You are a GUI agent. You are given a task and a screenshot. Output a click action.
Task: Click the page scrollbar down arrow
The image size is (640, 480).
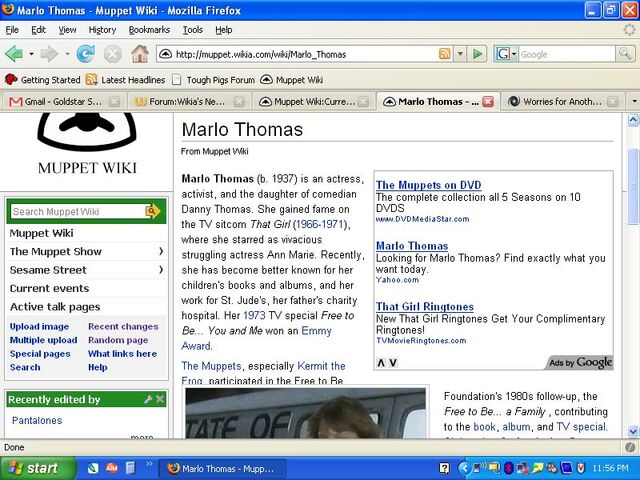[x=633, y=431]
